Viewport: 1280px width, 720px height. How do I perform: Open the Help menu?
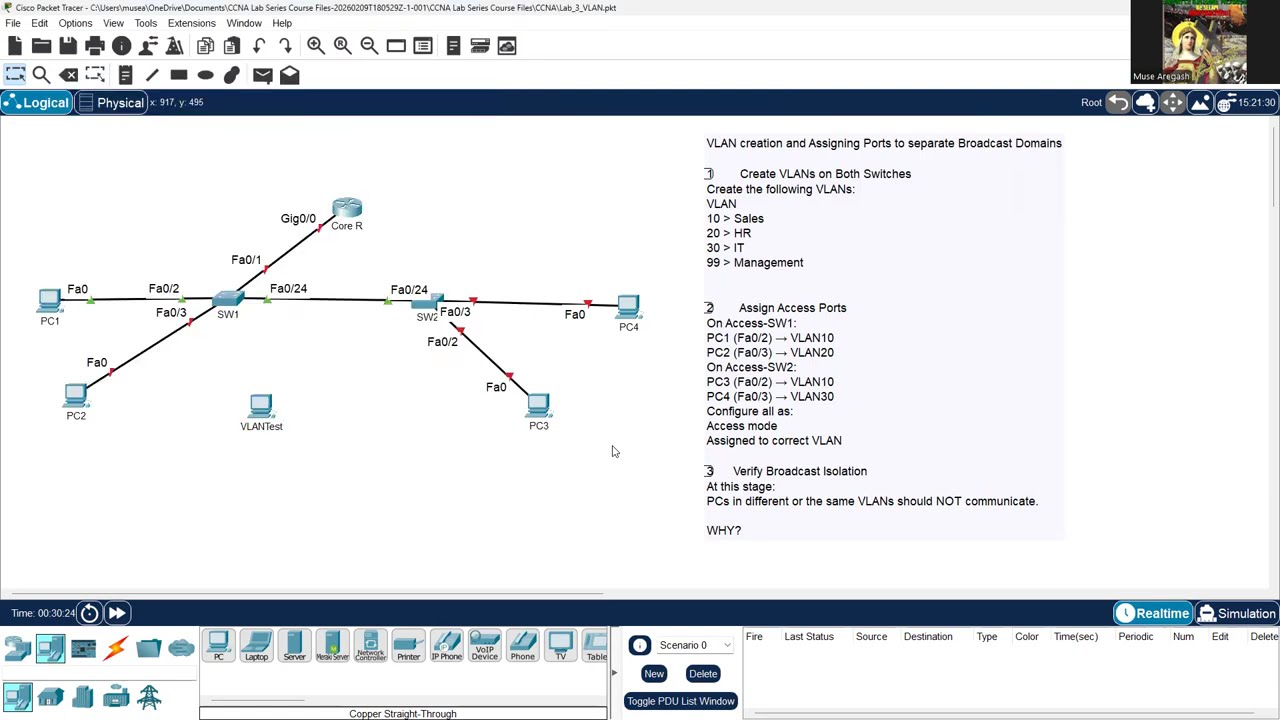pos(282,23)
